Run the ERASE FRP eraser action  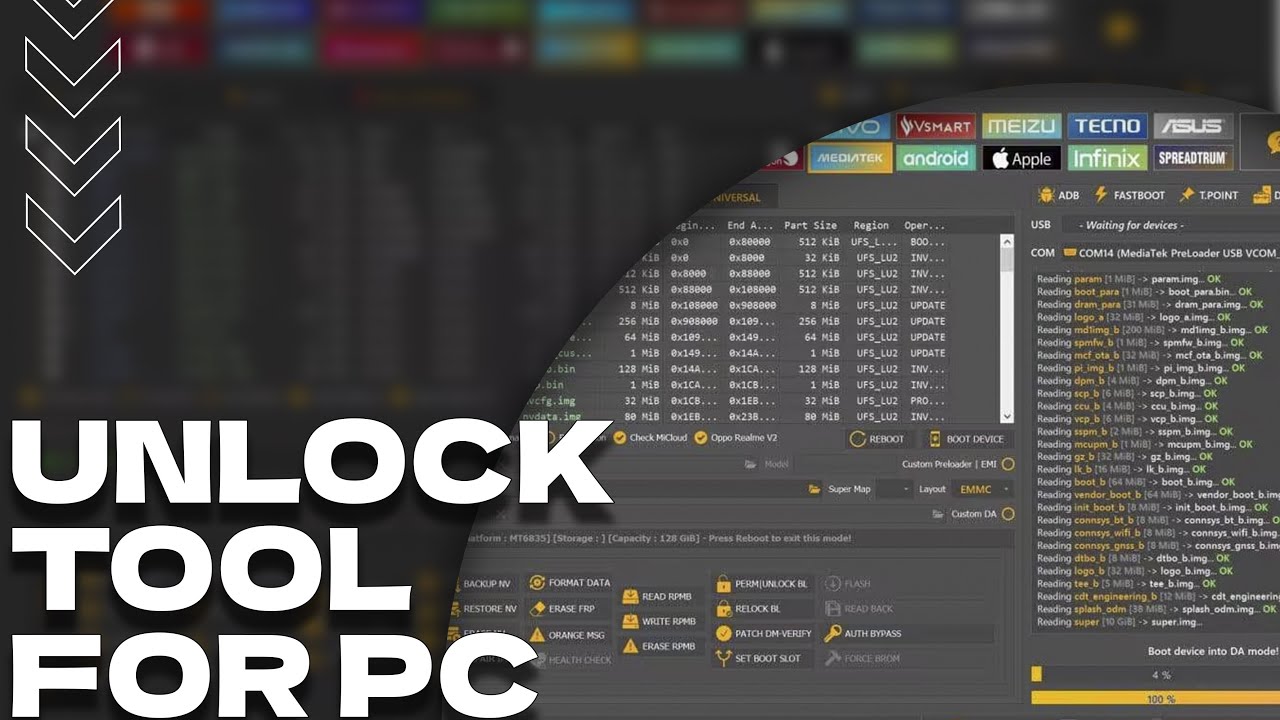pos(567,608)
